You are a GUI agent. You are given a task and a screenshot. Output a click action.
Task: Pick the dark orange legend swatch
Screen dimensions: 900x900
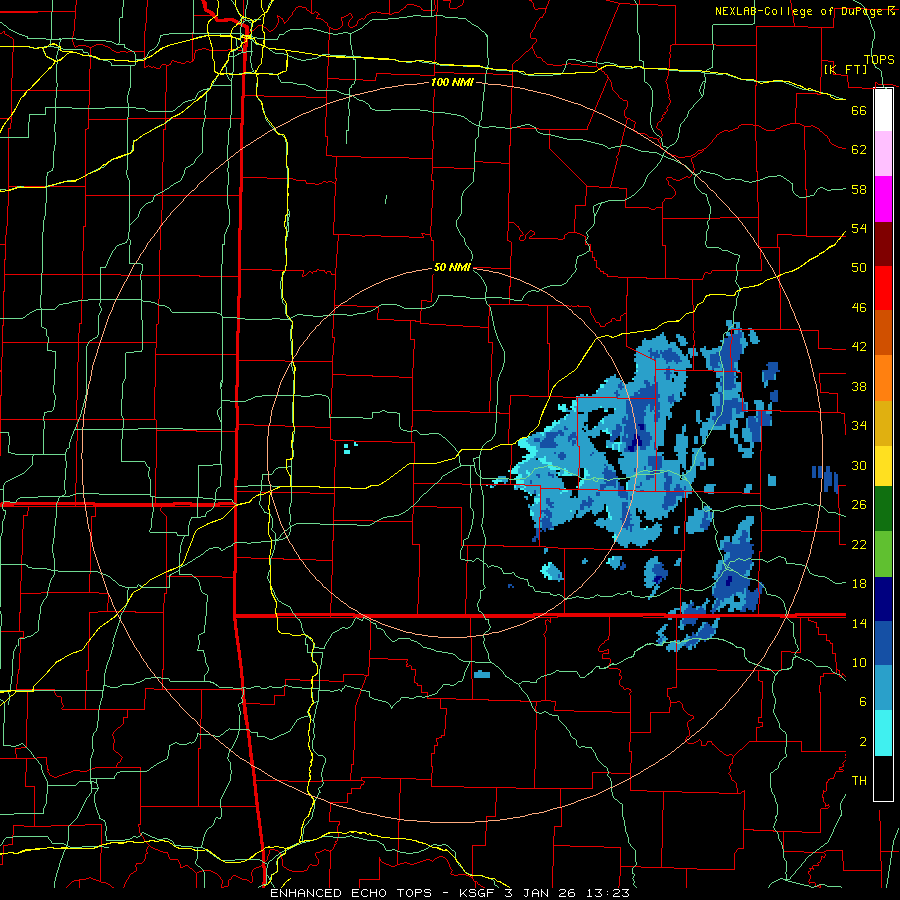[x=883, y=333]
